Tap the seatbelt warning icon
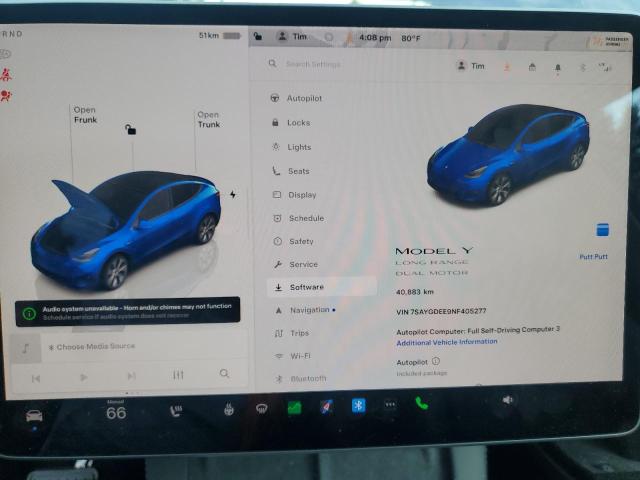 pyautogui.click(x=6, y=74)
